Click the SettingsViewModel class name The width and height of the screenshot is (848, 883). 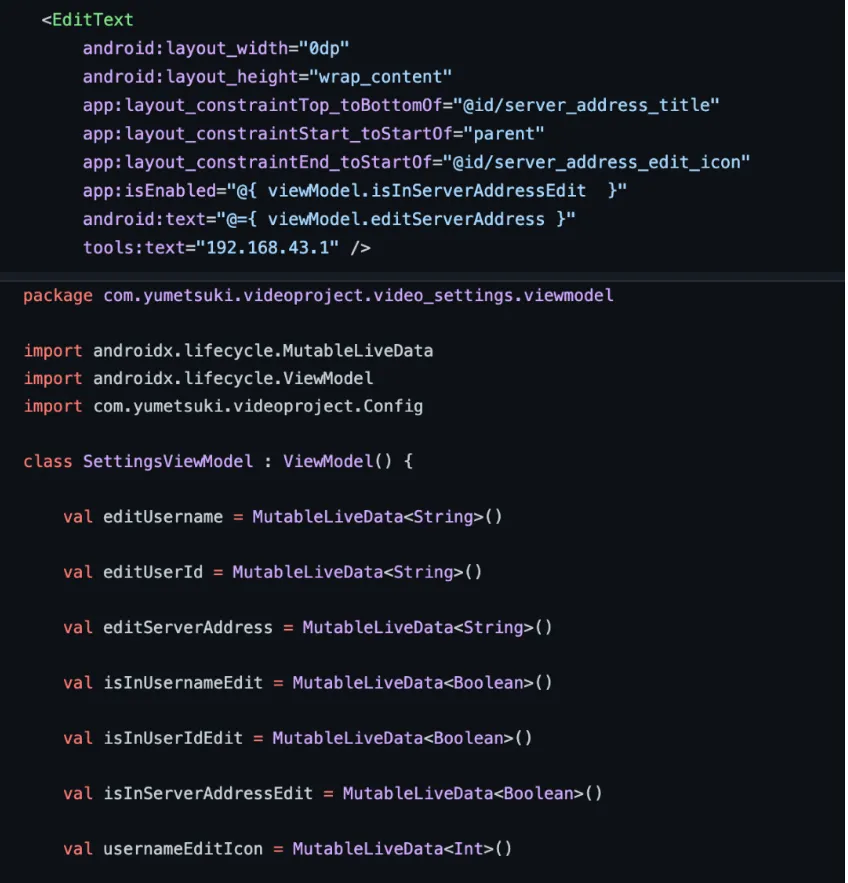pos(168,461)
